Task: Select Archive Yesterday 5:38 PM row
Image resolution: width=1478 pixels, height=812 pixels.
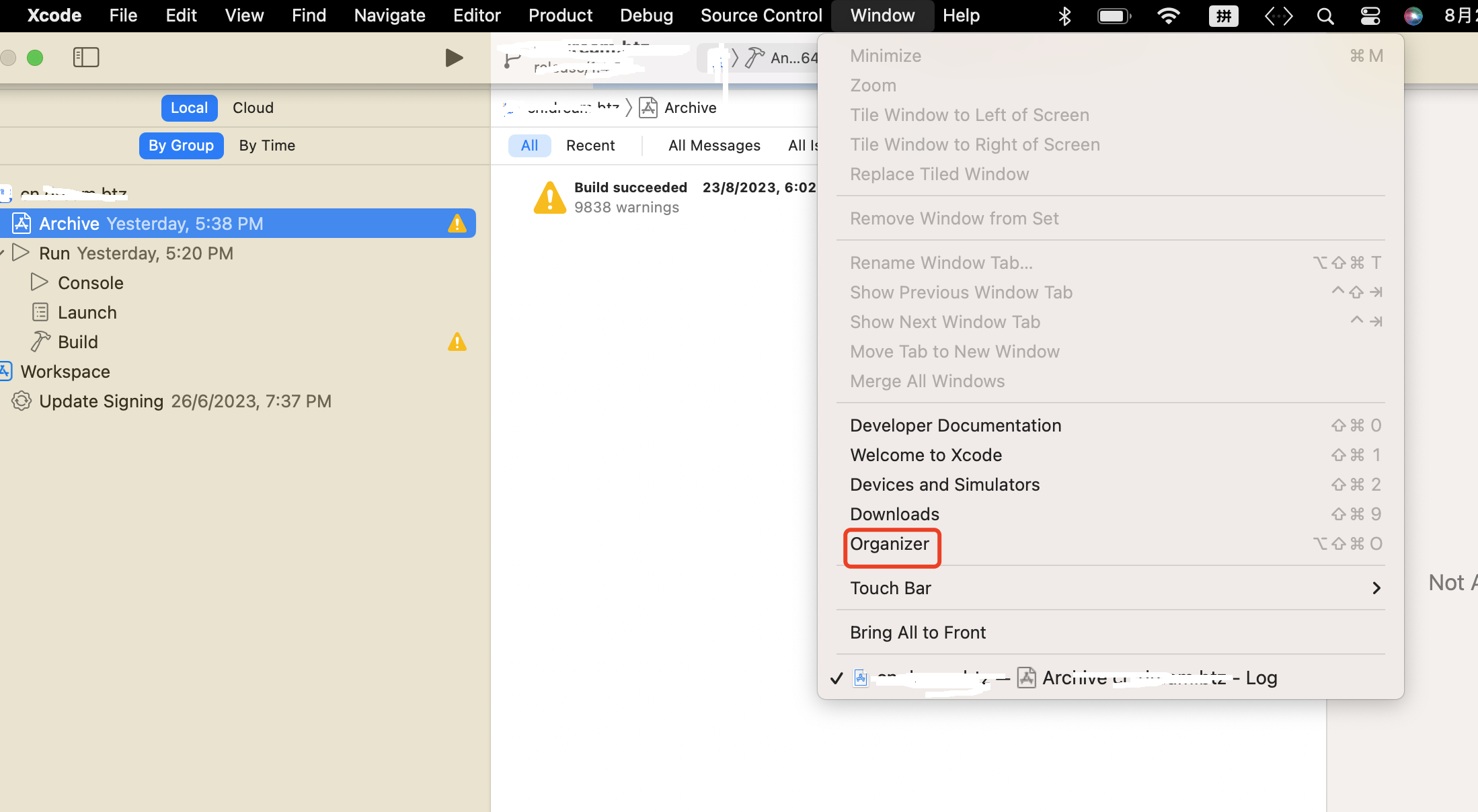Action: [238, 223]
